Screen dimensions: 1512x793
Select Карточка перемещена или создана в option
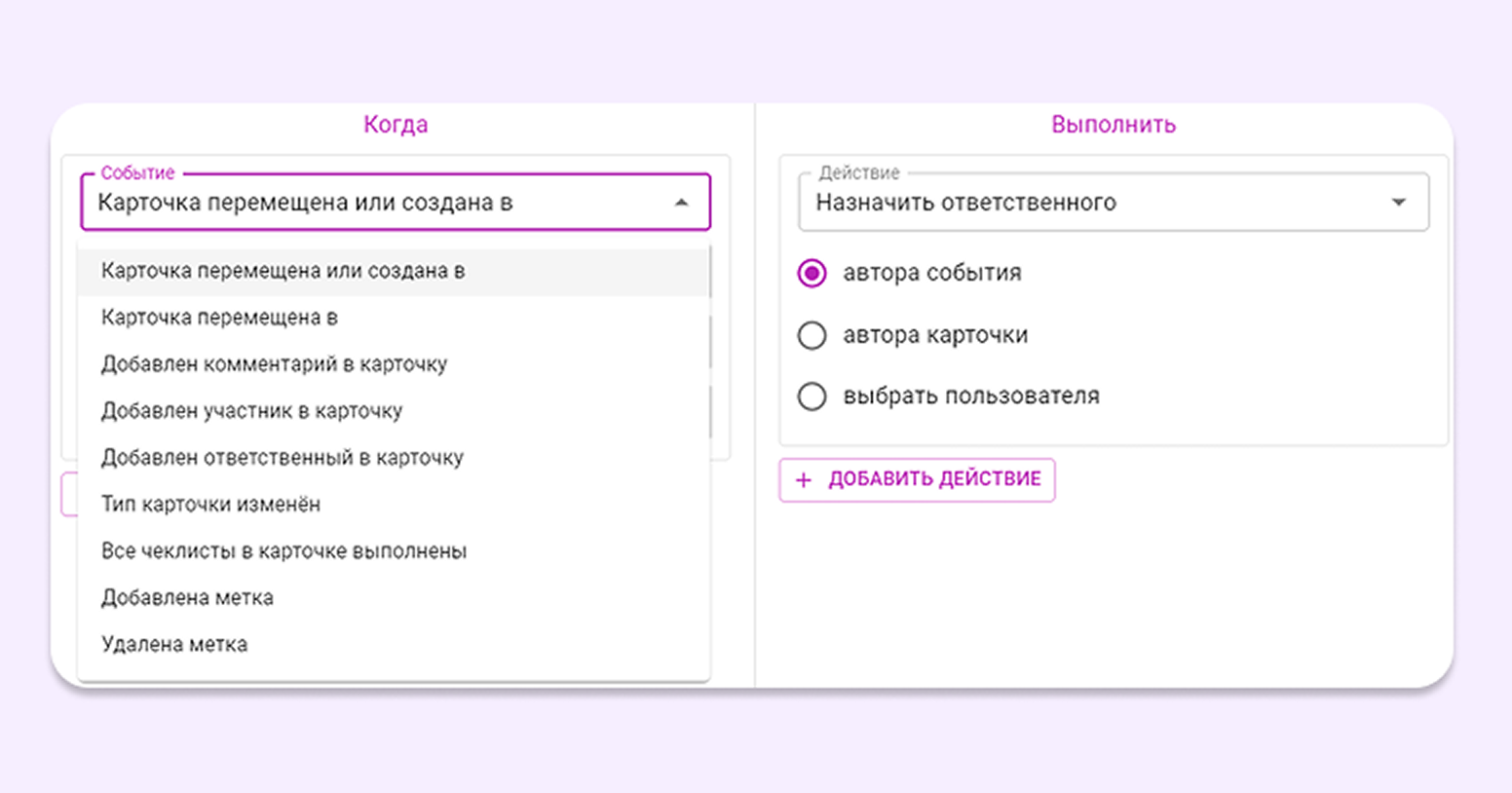pos(283,272)
